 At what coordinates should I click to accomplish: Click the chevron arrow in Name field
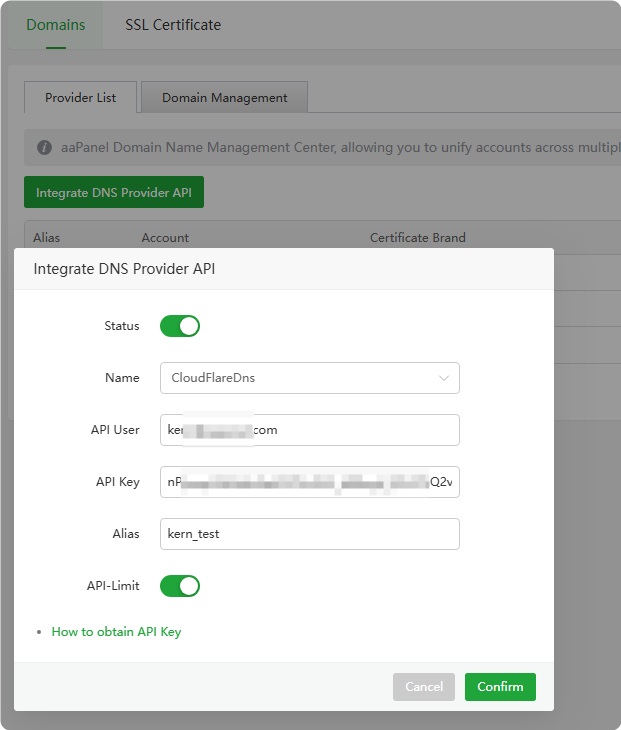point(444,378)
